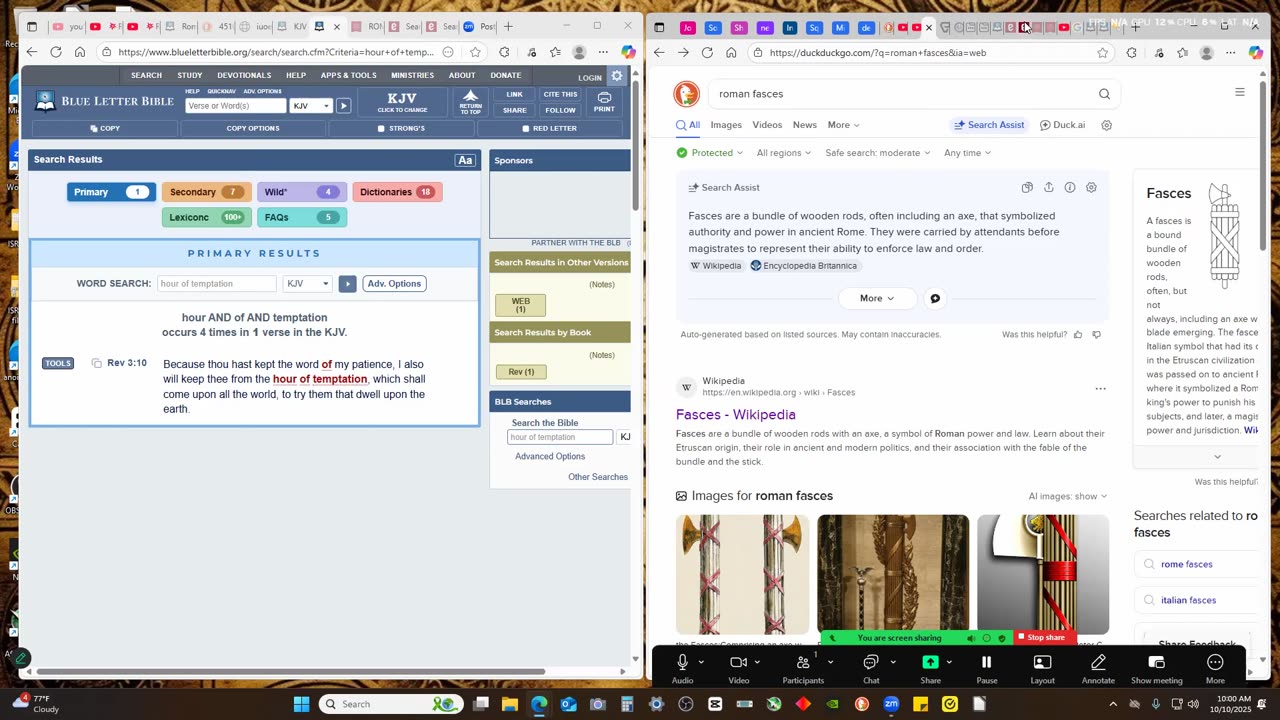1280x720 pixels.
Task: Open the APPS & TOOLS menu
Action: click(x=348, y=76)
